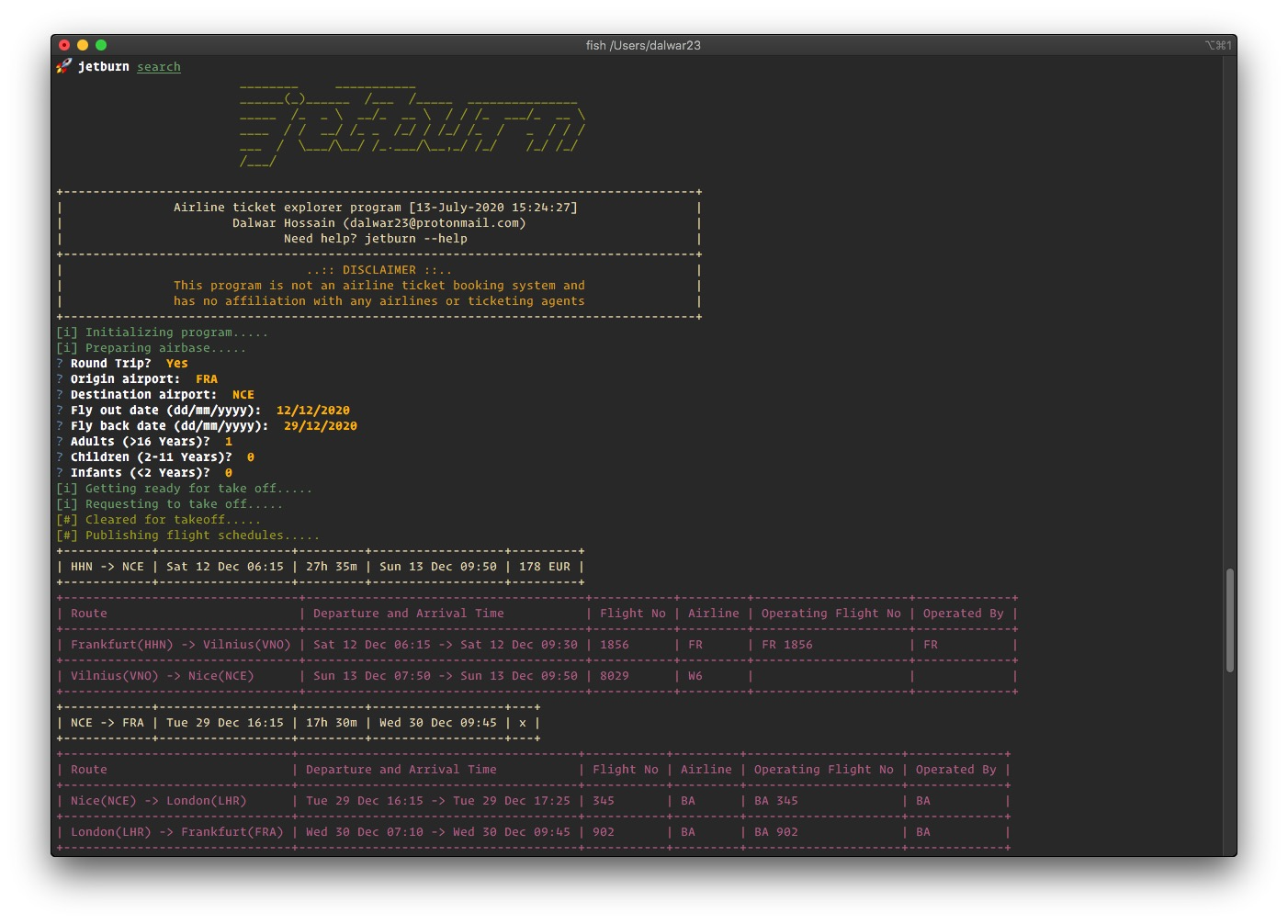Click 'Need help? jetburn --help' line
The height and width of the screenshot is (924, 1288).
pyautogui.click(x=376, y=239)
